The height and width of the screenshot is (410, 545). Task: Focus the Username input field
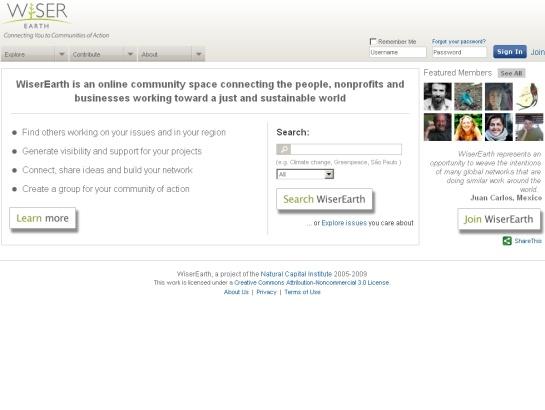[398, 52]
